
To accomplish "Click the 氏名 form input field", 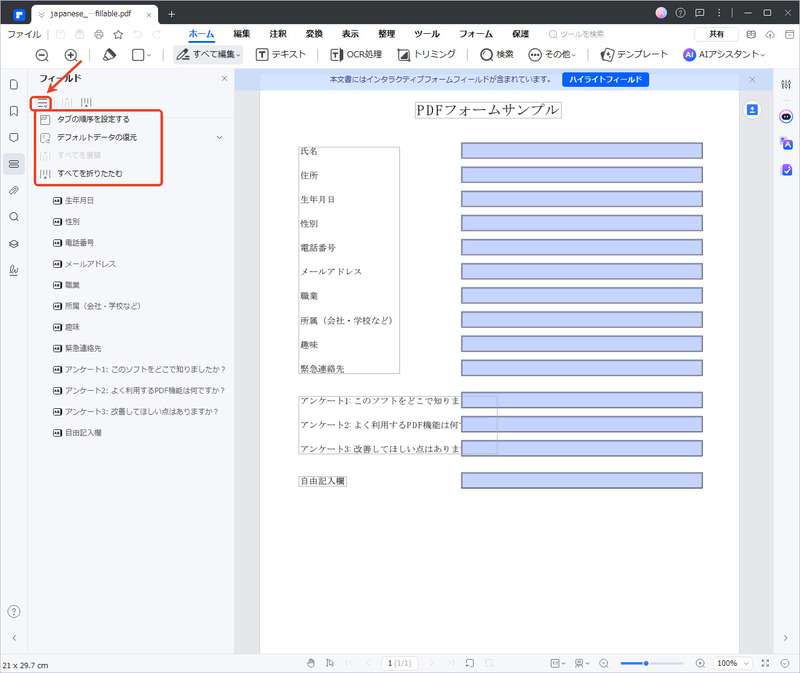I will point(582,151).
